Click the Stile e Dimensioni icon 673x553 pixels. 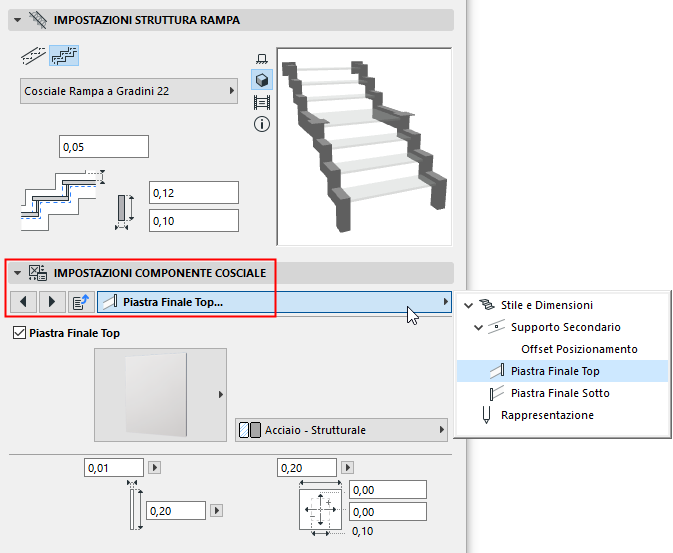tap(487, 305)
